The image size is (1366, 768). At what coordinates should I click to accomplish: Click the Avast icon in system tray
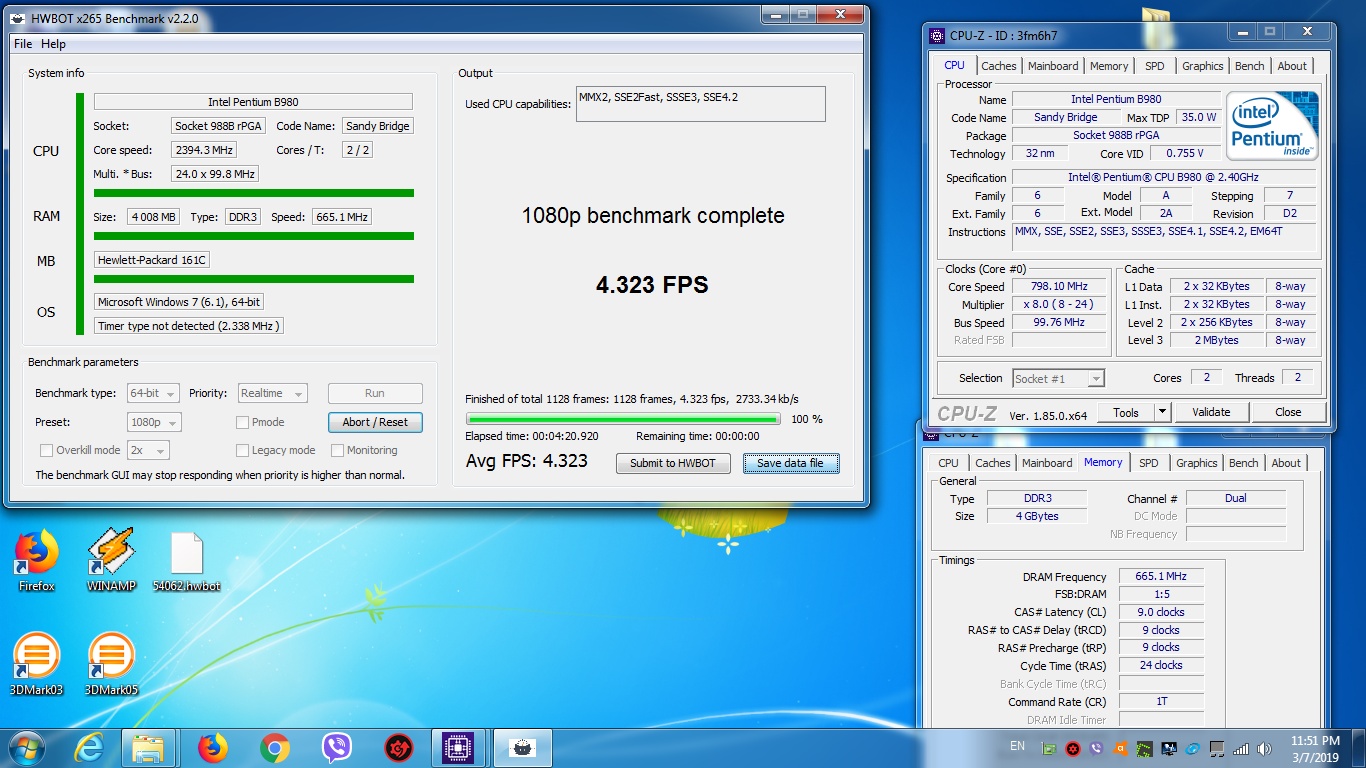(x=1120, y=748)
